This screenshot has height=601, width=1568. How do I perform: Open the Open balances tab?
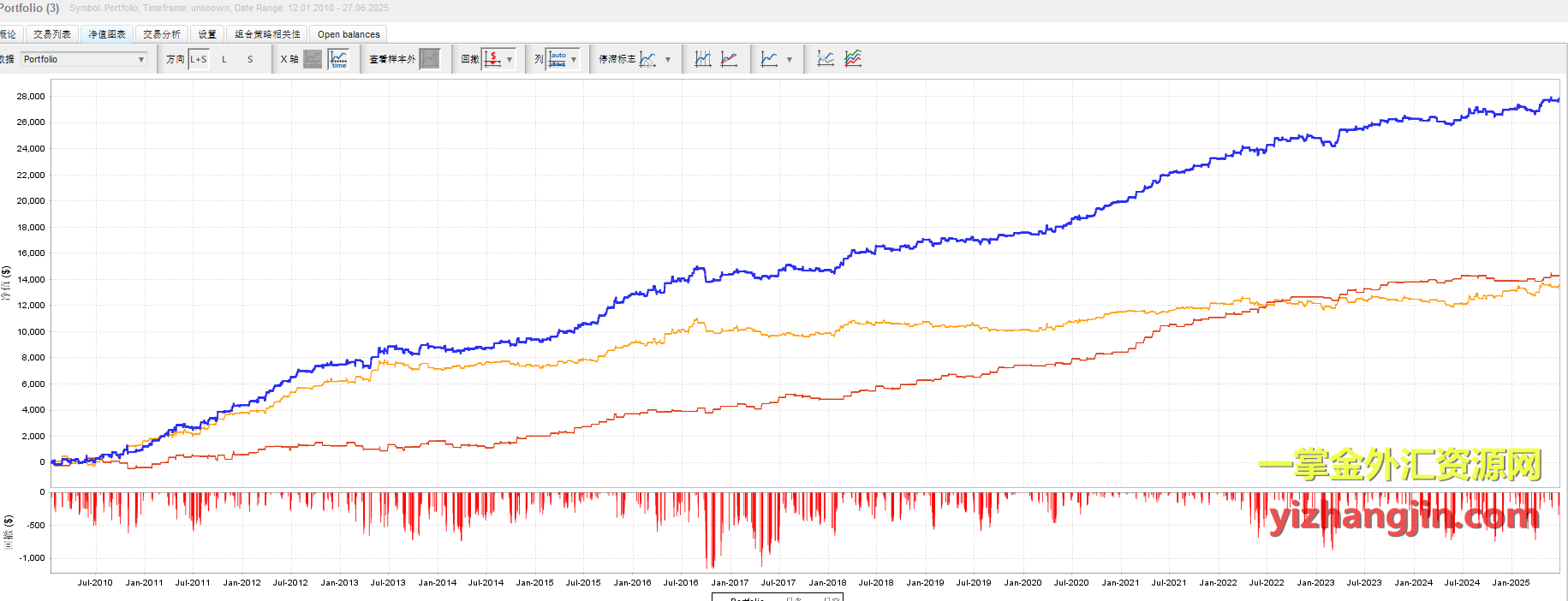click(349, 34)
